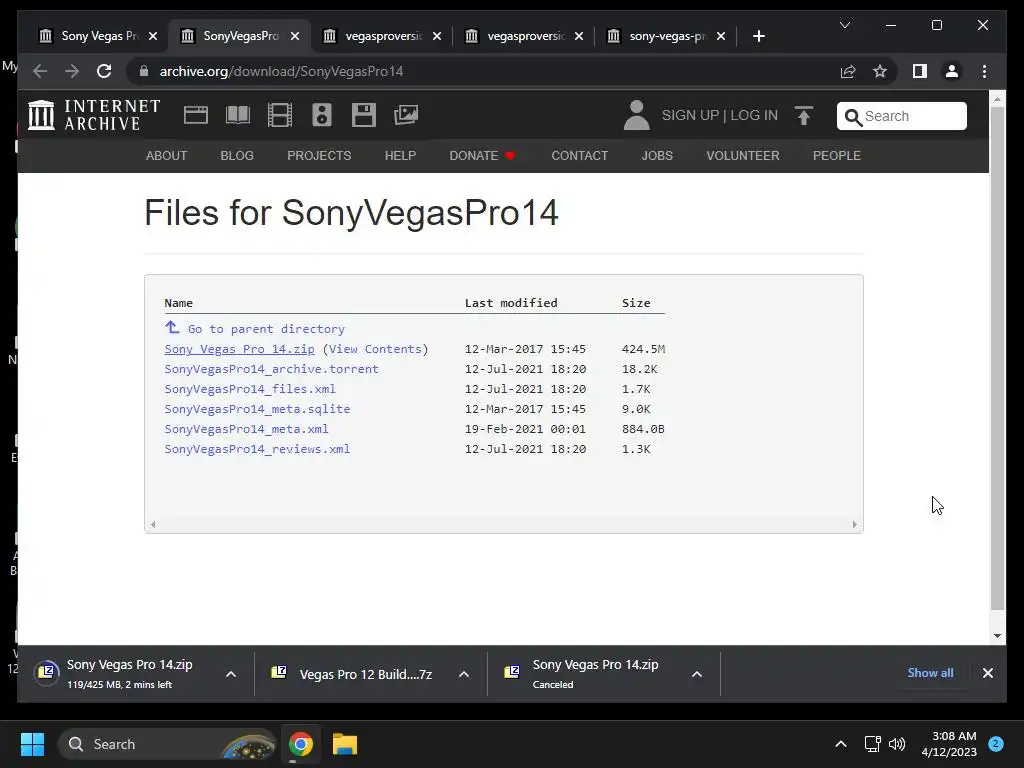Viewport: 1024px width, 768px height.
Task: Close the sony-vegas-pr tab
Action: 720,36
